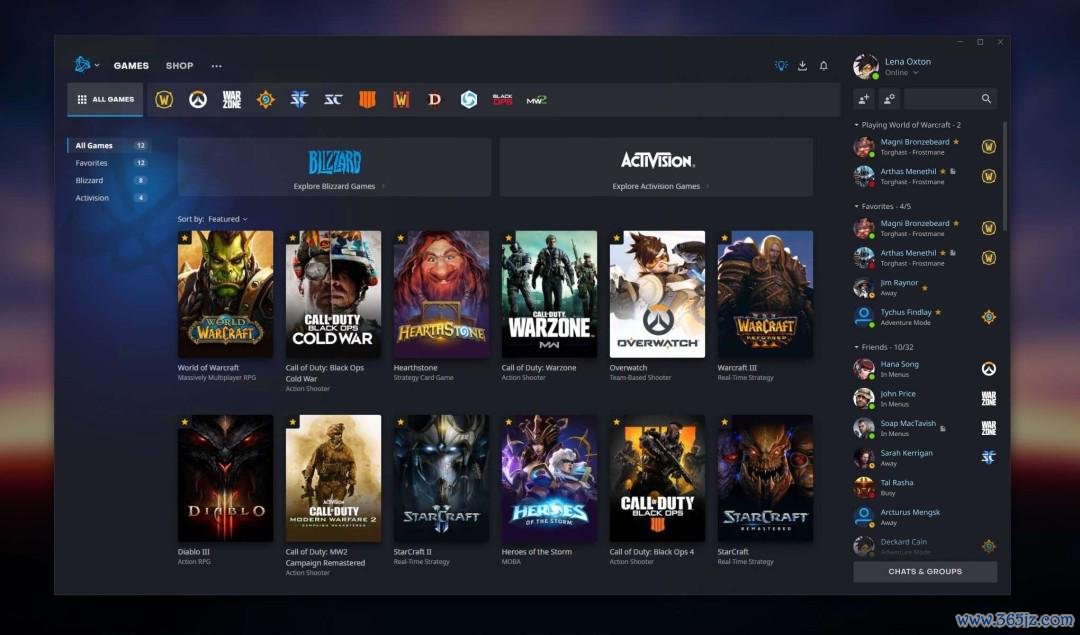This screenshot has height=635, width=1080.
Task: Click Hearthstone icon next to Tychus Findlay
Action: 988,317
